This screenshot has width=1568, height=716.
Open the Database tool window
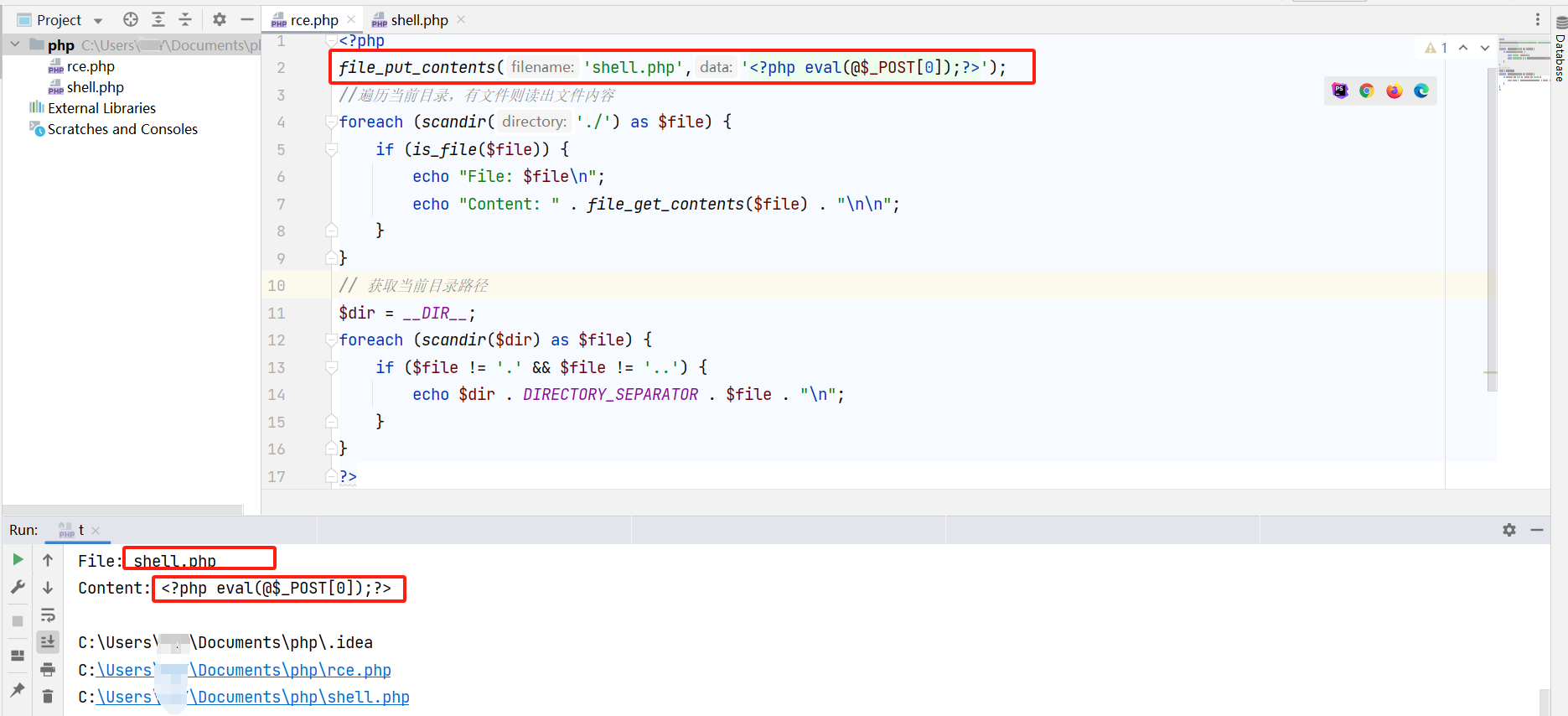point(1560,49)
